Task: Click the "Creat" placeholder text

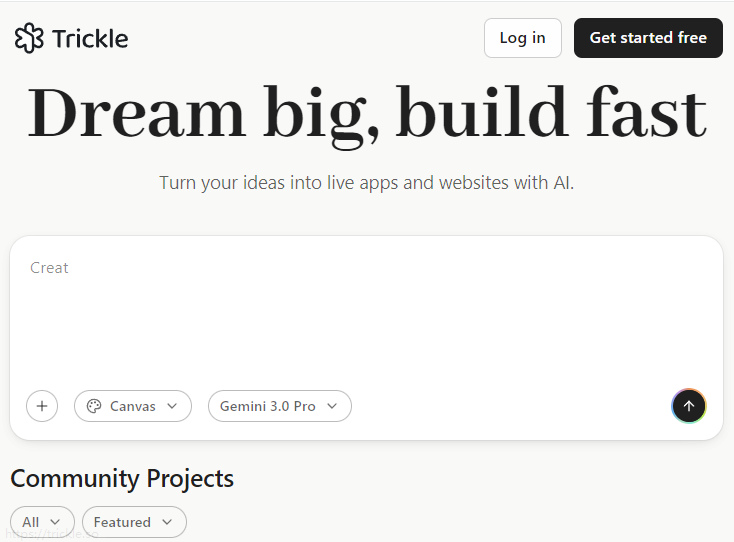Action: (x=49, y=268)
